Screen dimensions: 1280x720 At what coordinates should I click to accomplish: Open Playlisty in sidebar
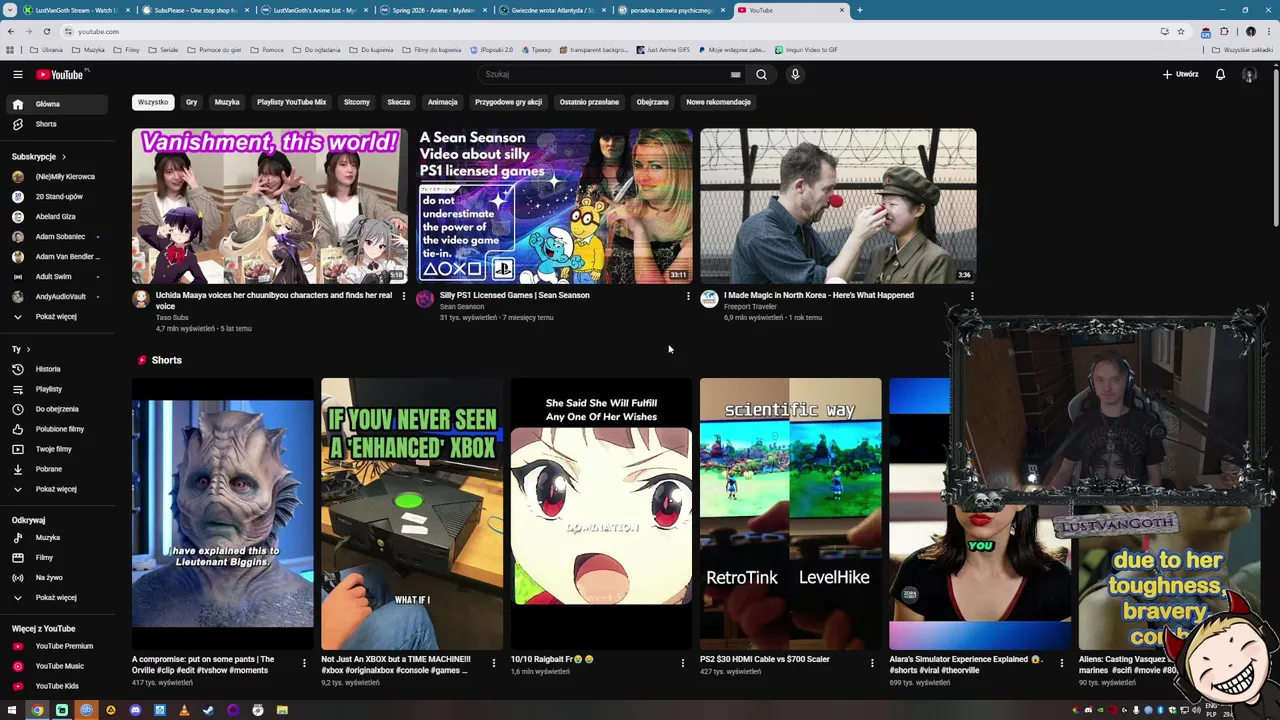click(x=55, y=389)
